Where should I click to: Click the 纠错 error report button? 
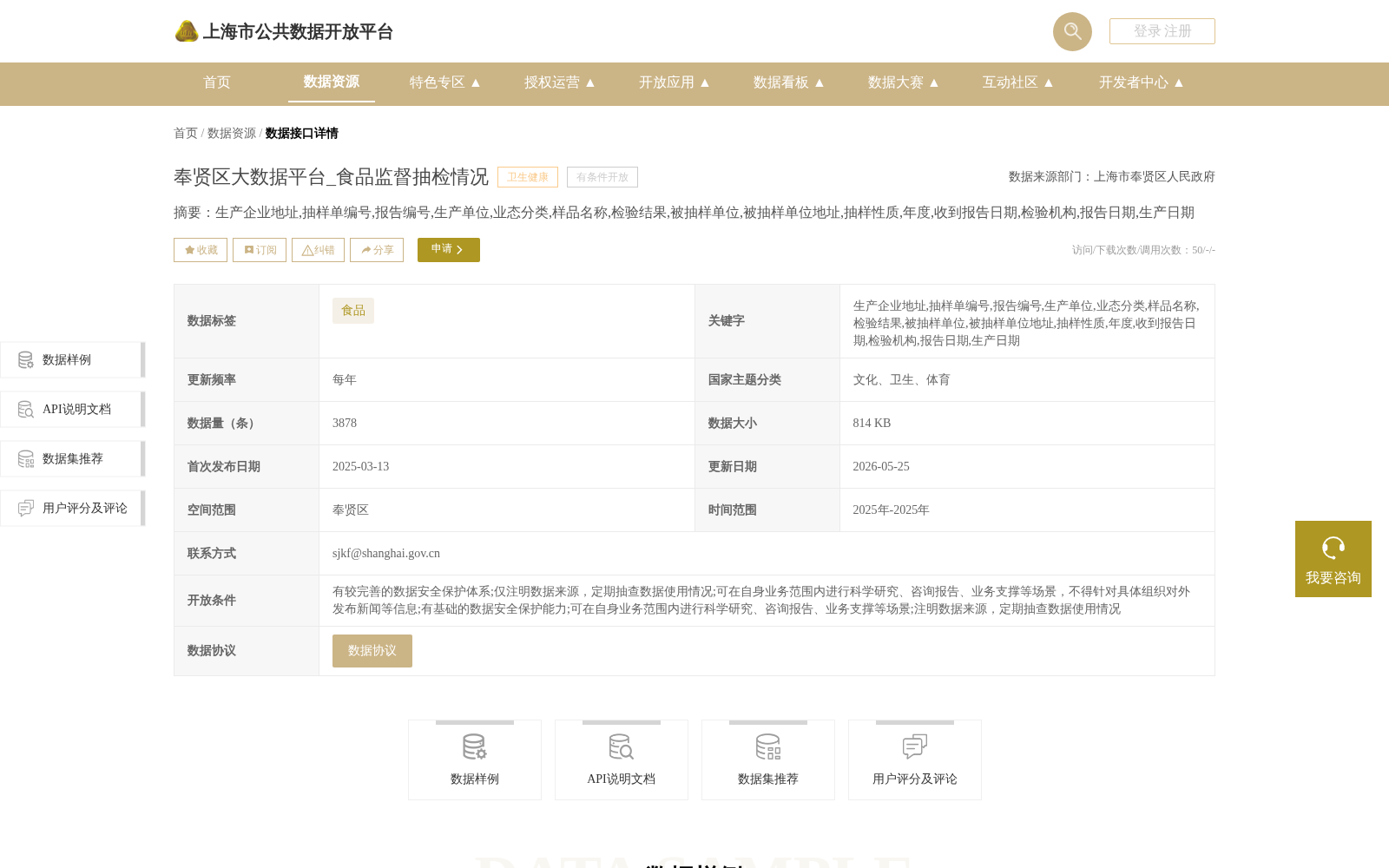tap(318, 250)
